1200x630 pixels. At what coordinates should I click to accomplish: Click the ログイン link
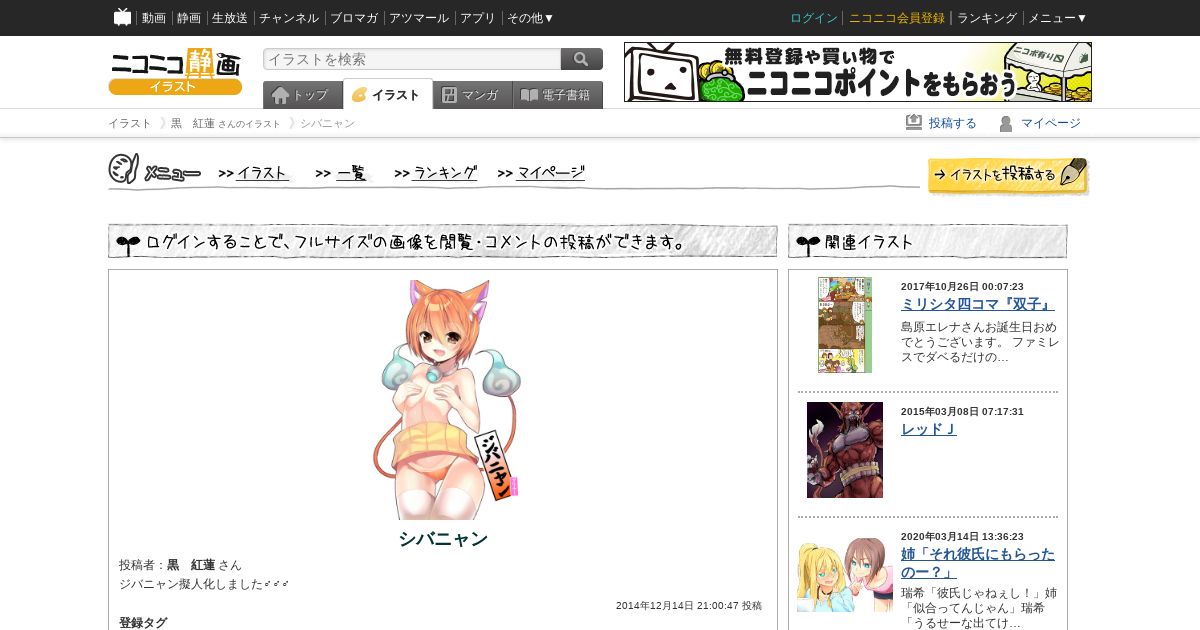814,18
